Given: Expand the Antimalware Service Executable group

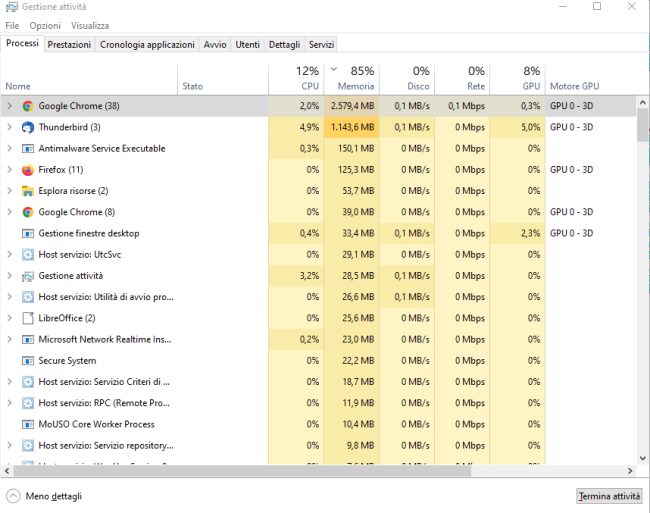Looking at the screenshot, I should 10,148.
